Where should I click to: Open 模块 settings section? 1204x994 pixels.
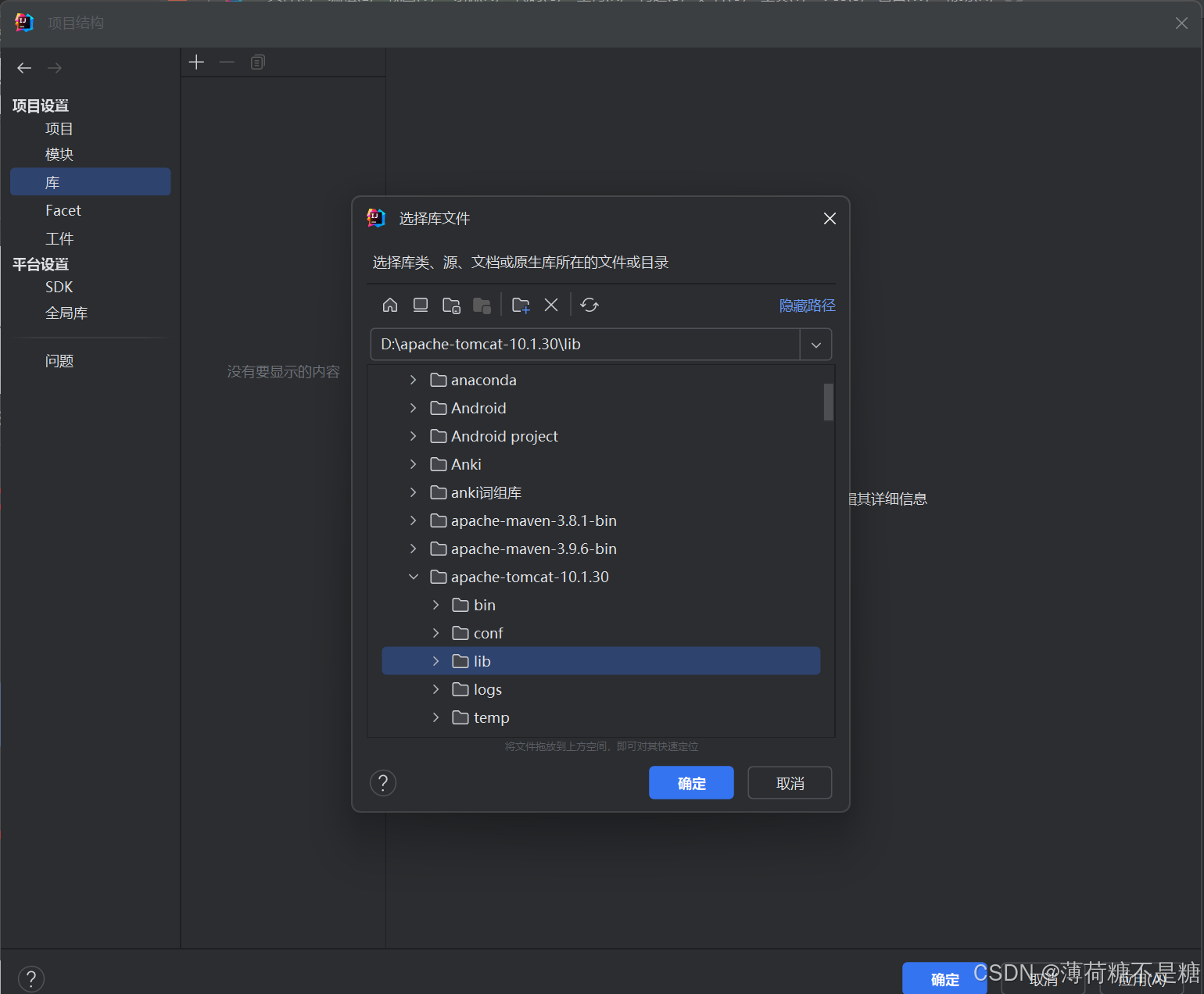click(59, 155)
